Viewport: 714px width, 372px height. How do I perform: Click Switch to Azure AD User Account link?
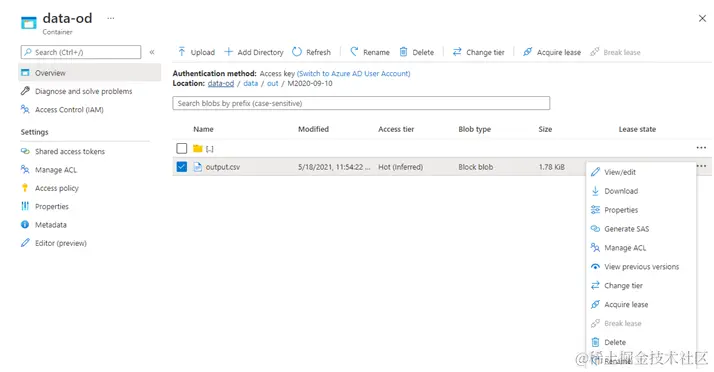[353, 73]
